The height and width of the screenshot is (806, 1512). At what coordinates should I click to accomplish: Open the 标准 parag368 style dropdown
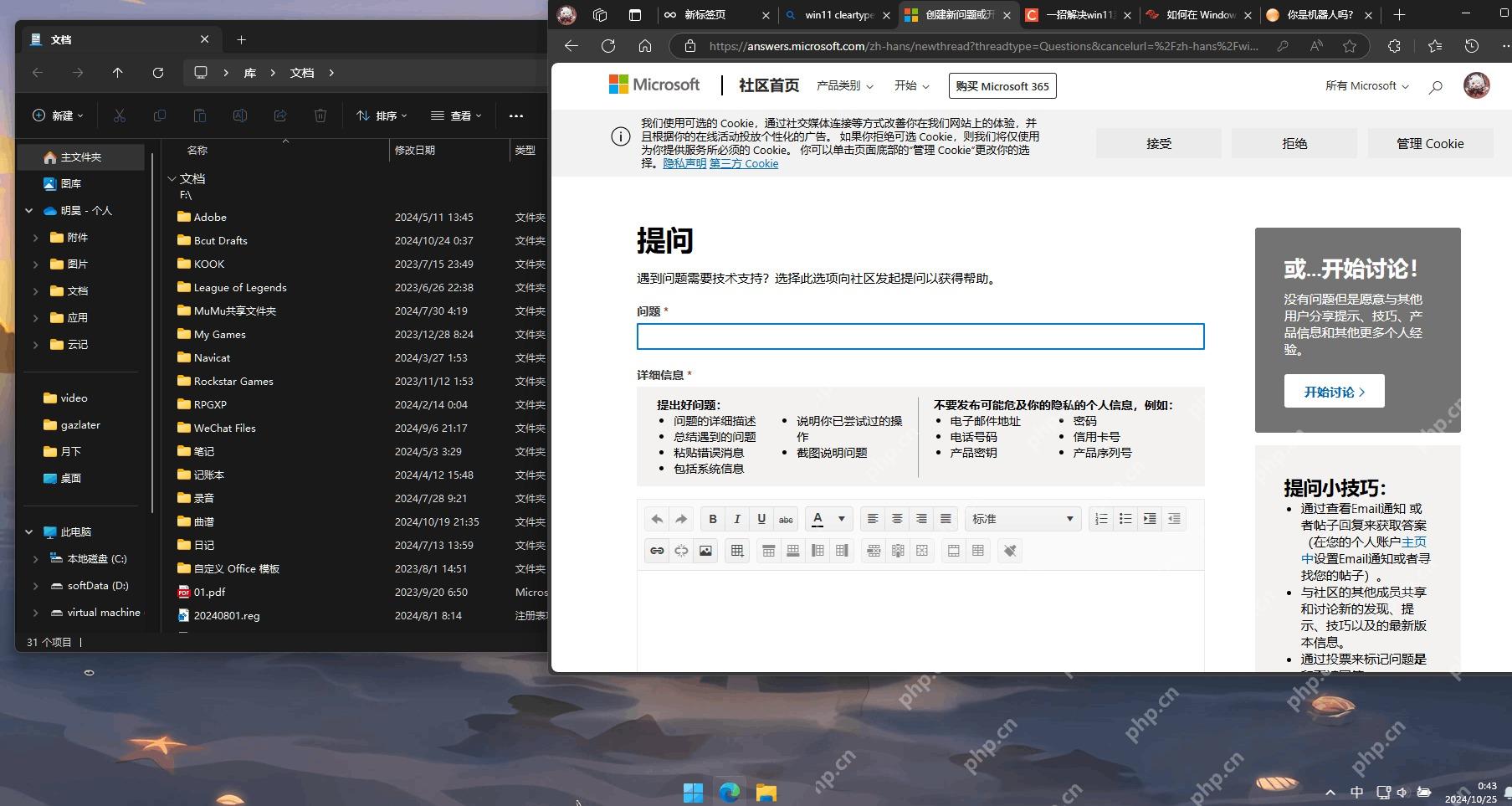pos(1023,519)
